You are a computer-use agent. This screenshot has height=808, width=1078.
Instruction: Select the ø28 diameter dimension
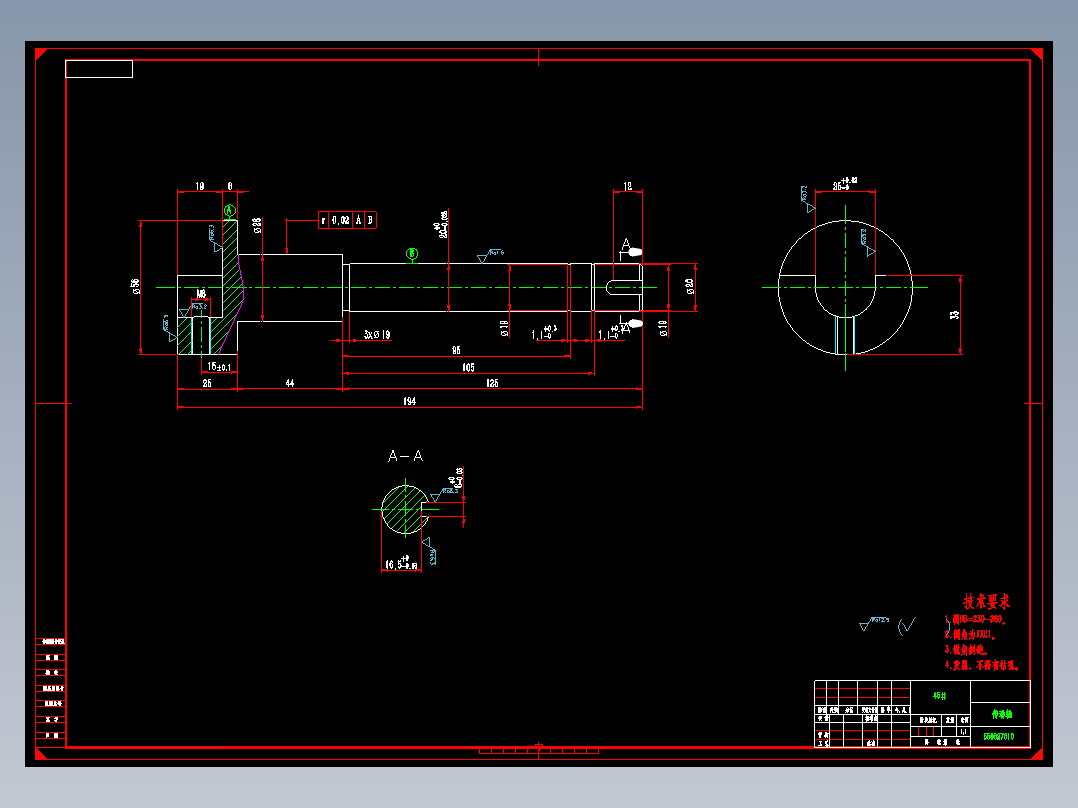pos(257,226)
